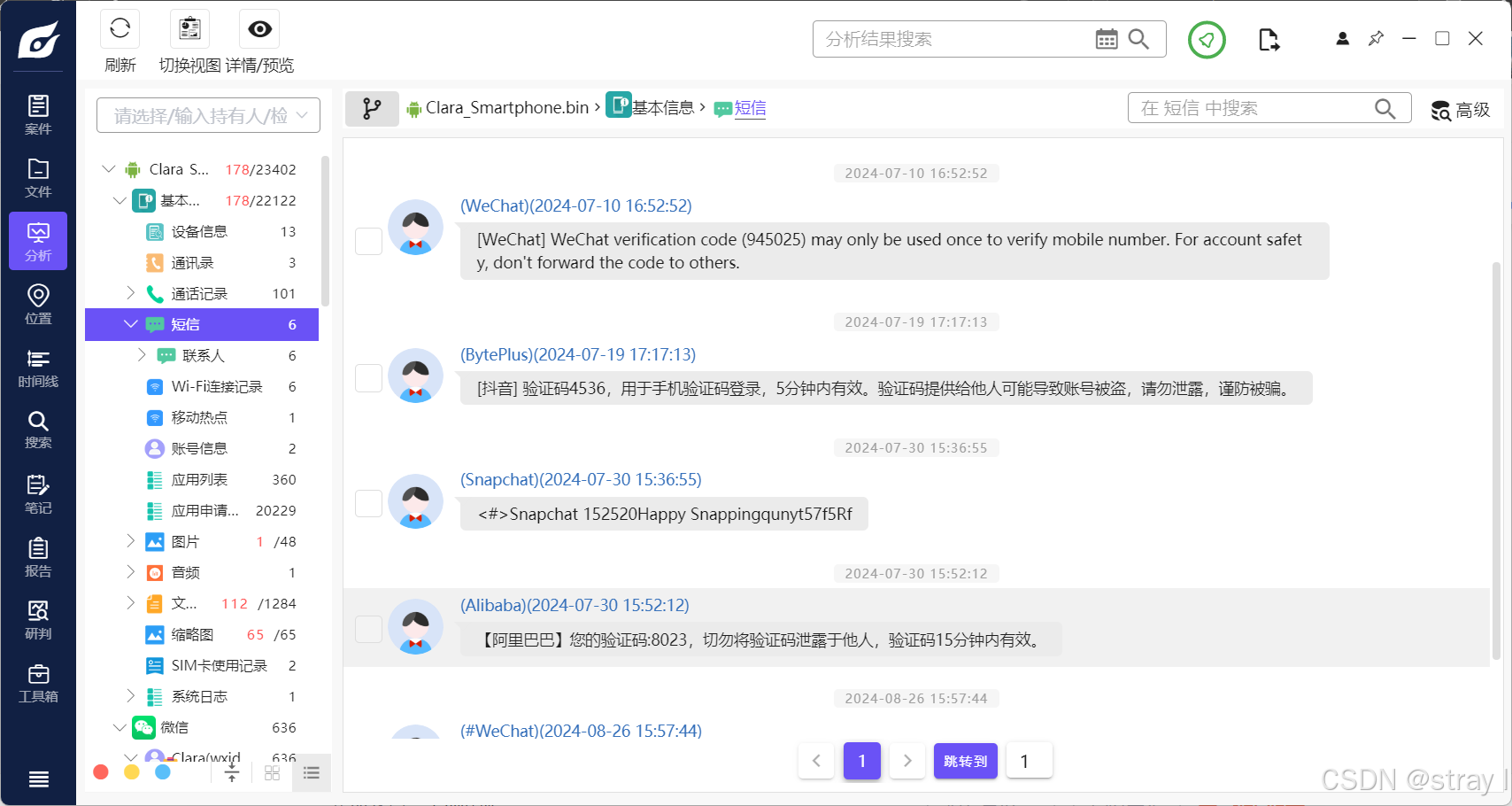Click the green circular tag icon
This screenshot has height=806, width=1512.
1207,39
